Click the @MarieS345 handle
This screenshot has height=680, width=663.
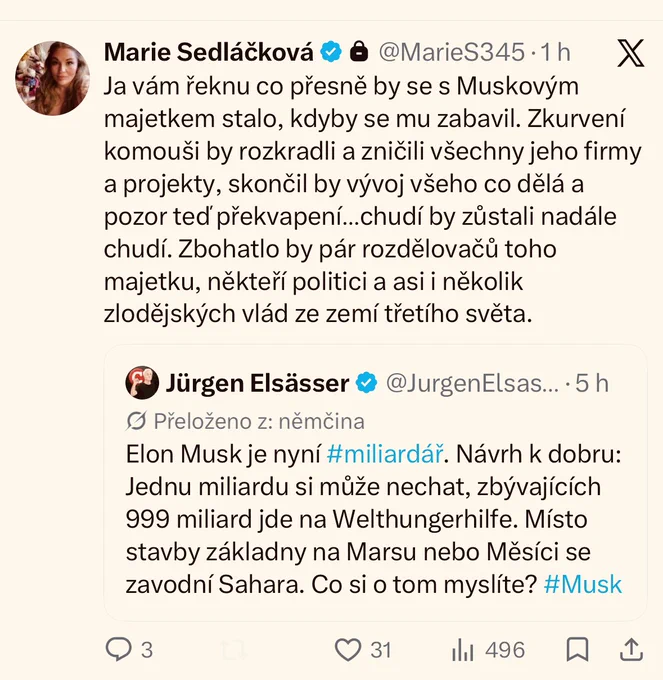[451, 52]
